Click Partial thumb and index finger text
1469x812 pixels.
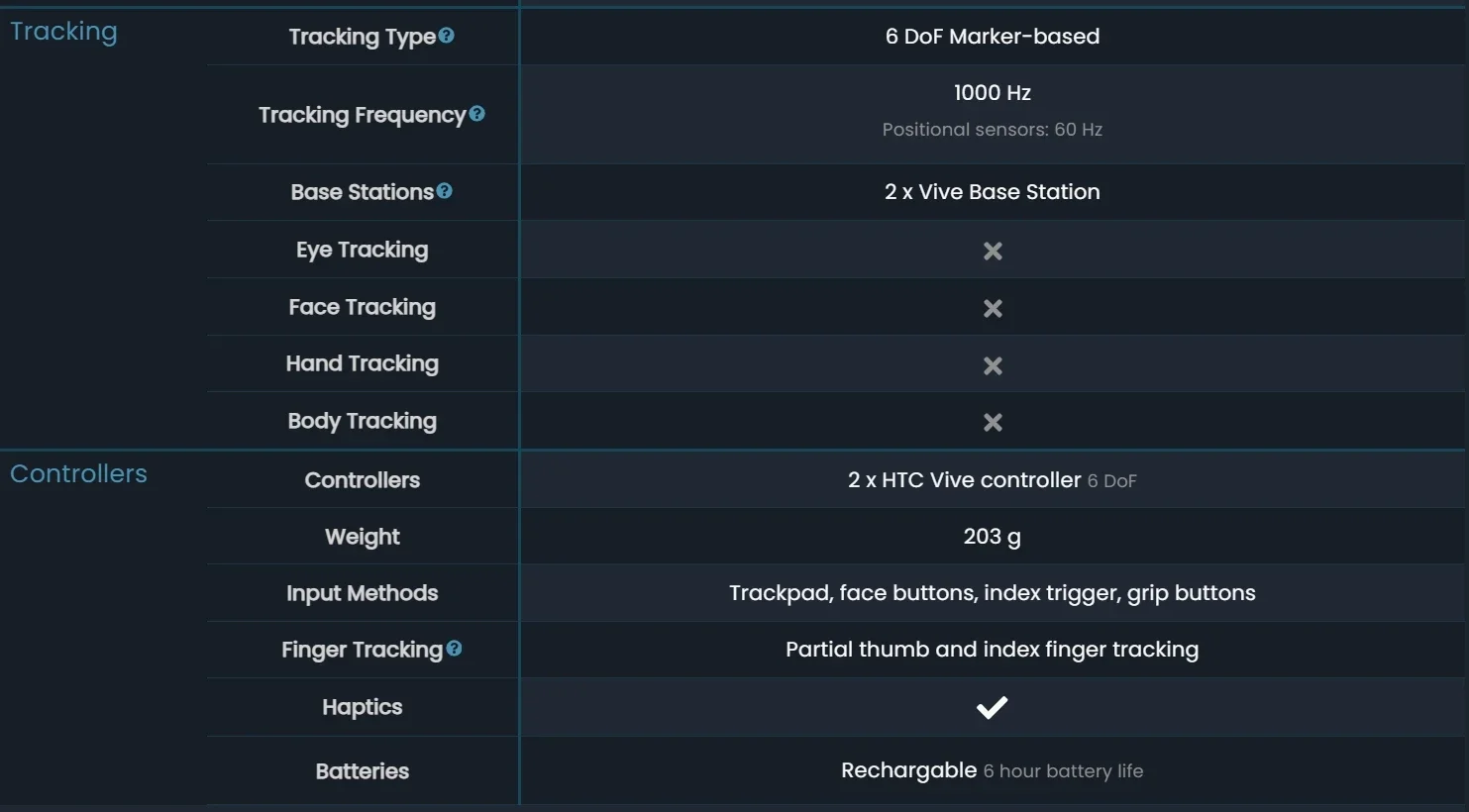992,650
